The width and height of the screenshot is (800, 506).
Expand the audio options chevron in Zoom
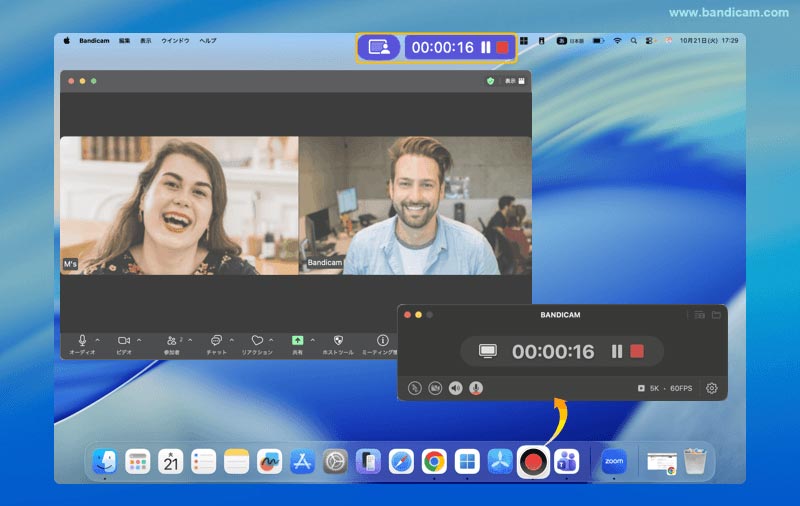click(x=97, y=340)
